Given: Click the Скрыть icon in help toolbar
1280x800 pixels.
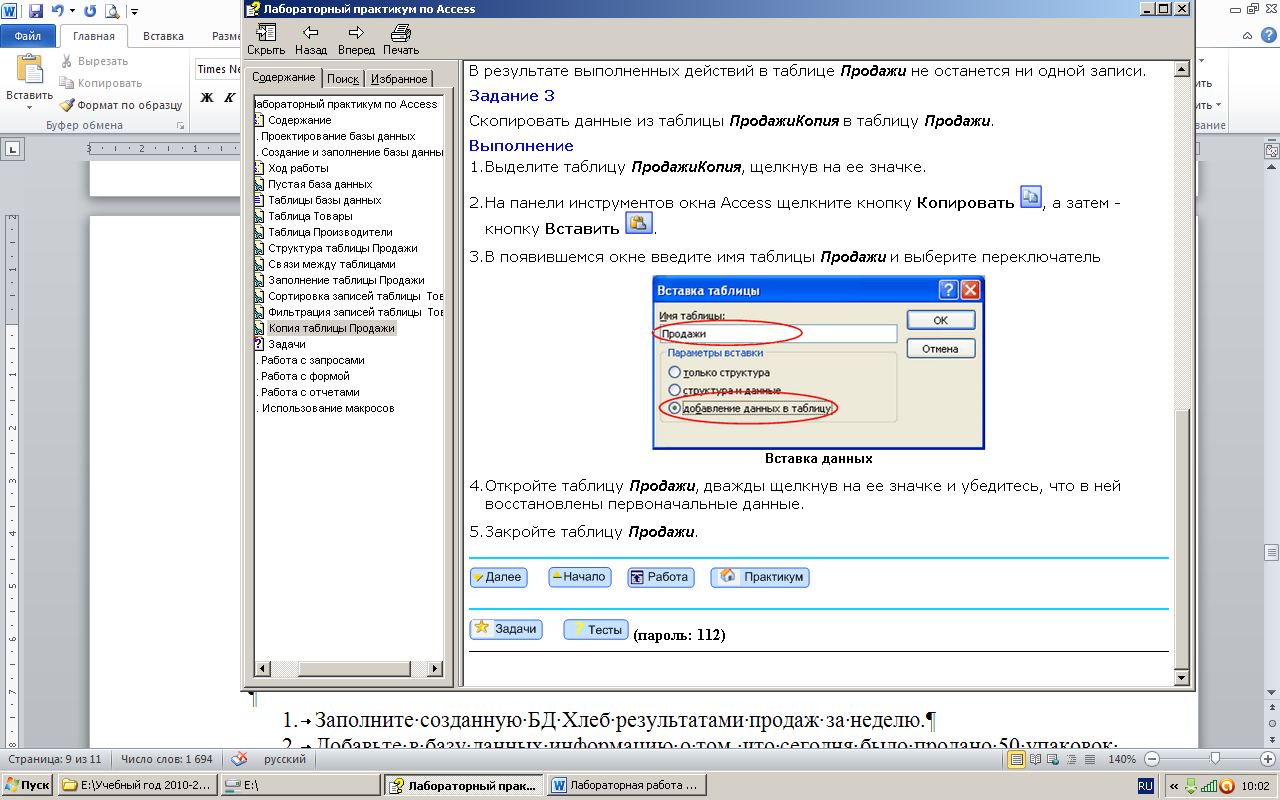Looking at the screenshot, I should [266, 32].
